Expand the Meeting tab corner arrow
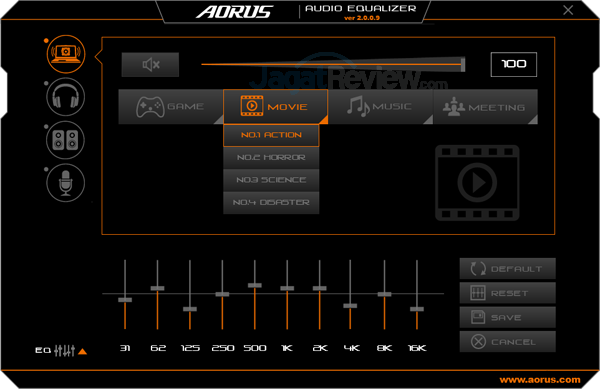Viewport: 600px width, 389px height. pyautogui.click(x=533, y=120)
